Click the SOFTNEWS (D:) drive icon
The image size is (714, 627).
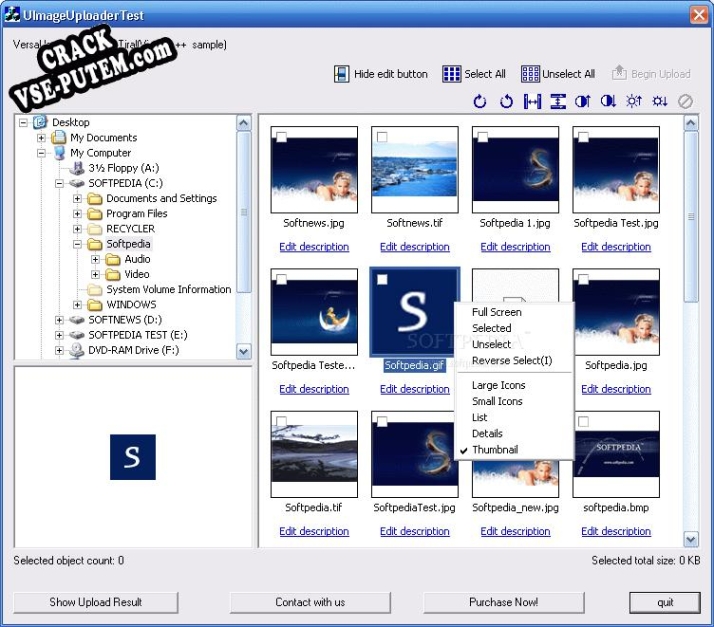coord(76,320)
